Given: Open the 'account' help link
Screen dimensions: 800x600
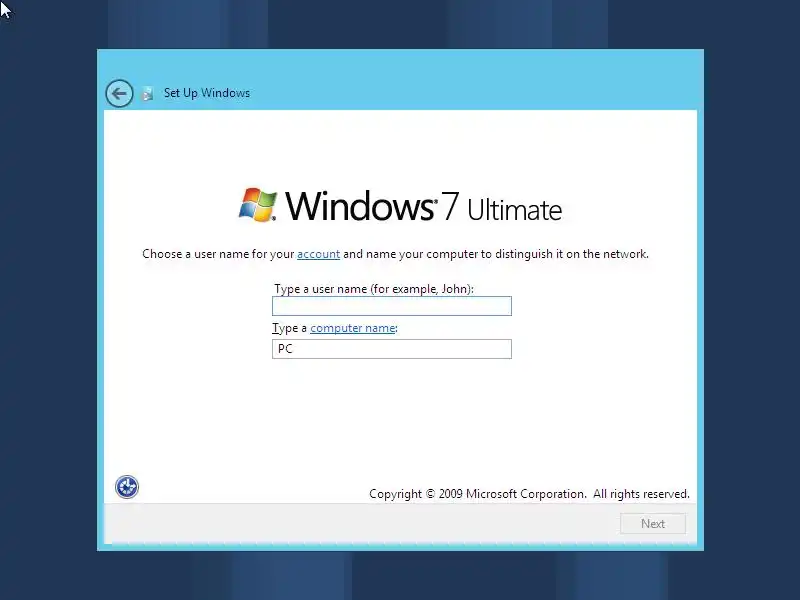Looking at the screenshot, I should tap(318, 254).
